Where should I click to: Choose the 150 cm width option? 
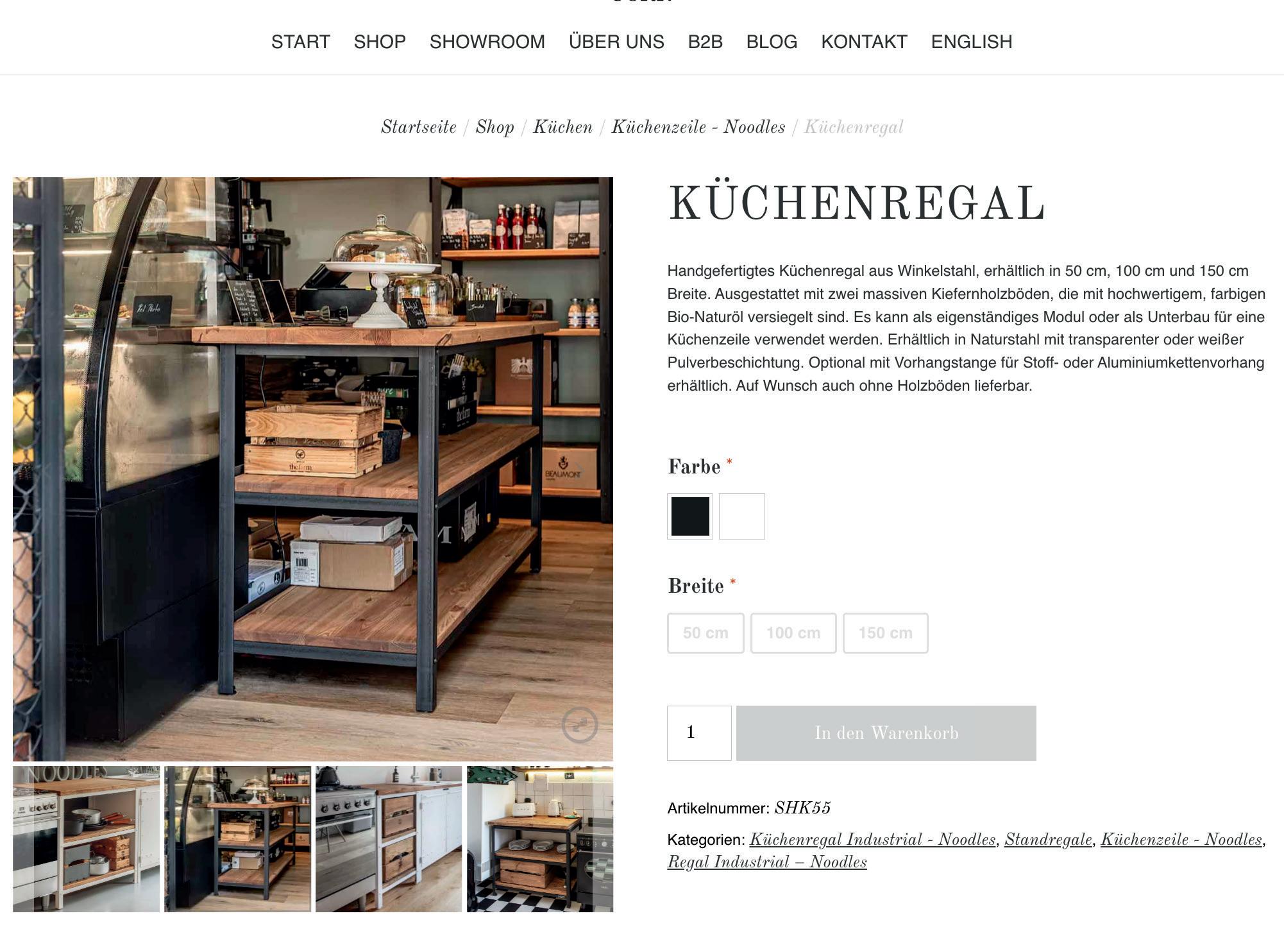coord(886,633)
